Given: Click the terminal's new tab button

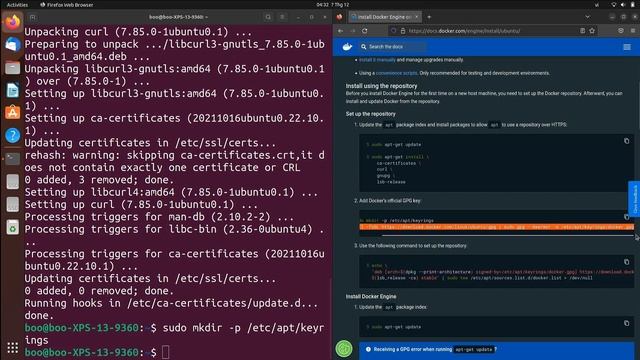Looking at the screenshot, I should [33, 17].
